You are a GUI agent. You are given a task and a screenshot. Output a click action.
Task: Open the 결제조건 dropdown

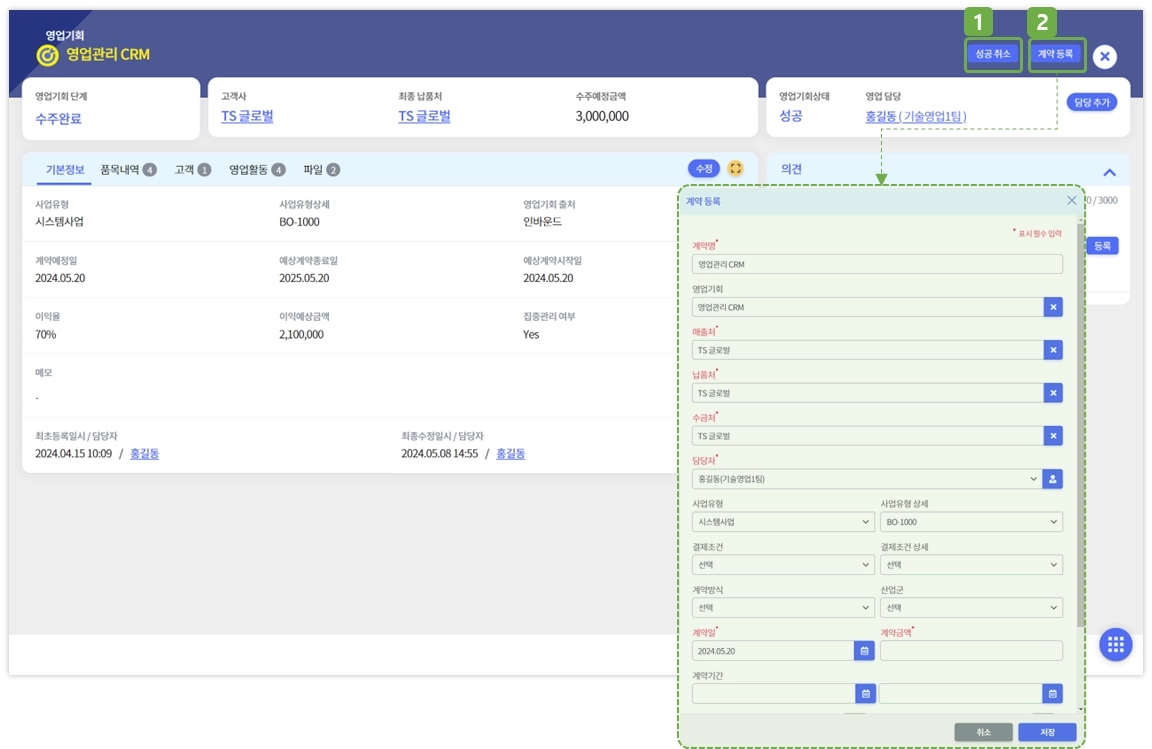[x=783, y=565]
